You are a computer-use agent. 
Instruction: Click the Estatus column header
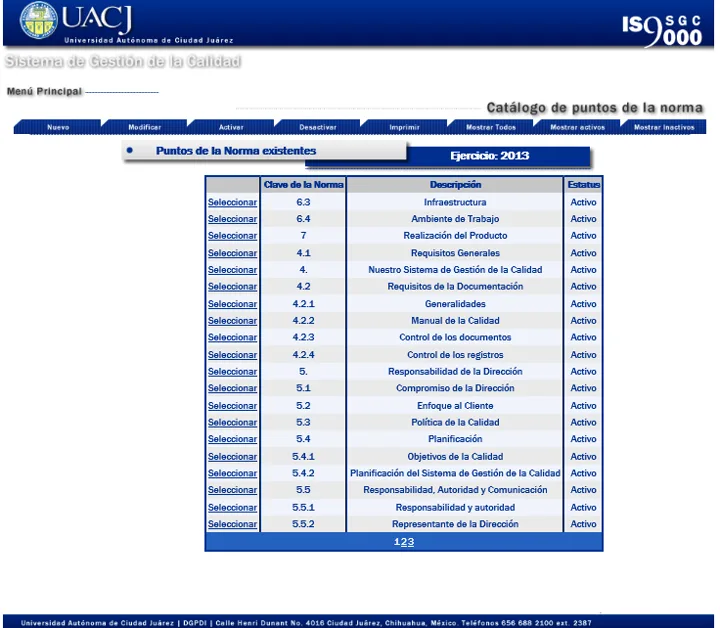[x=584, y=185]
